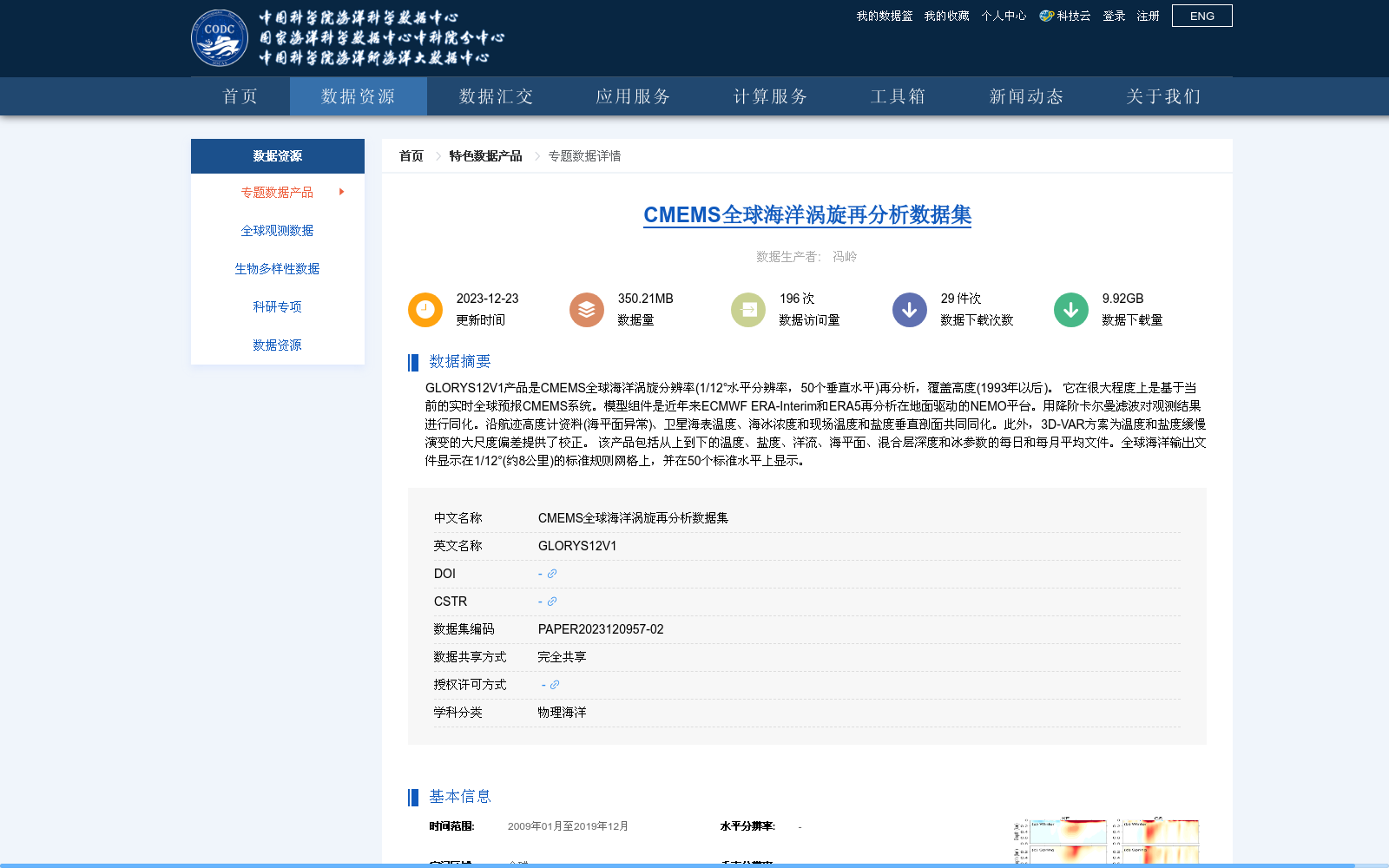Click the 专题数据详情 breadcrumb text
Viewport: 1389px width, 868px height.
(x=584, y=156)
